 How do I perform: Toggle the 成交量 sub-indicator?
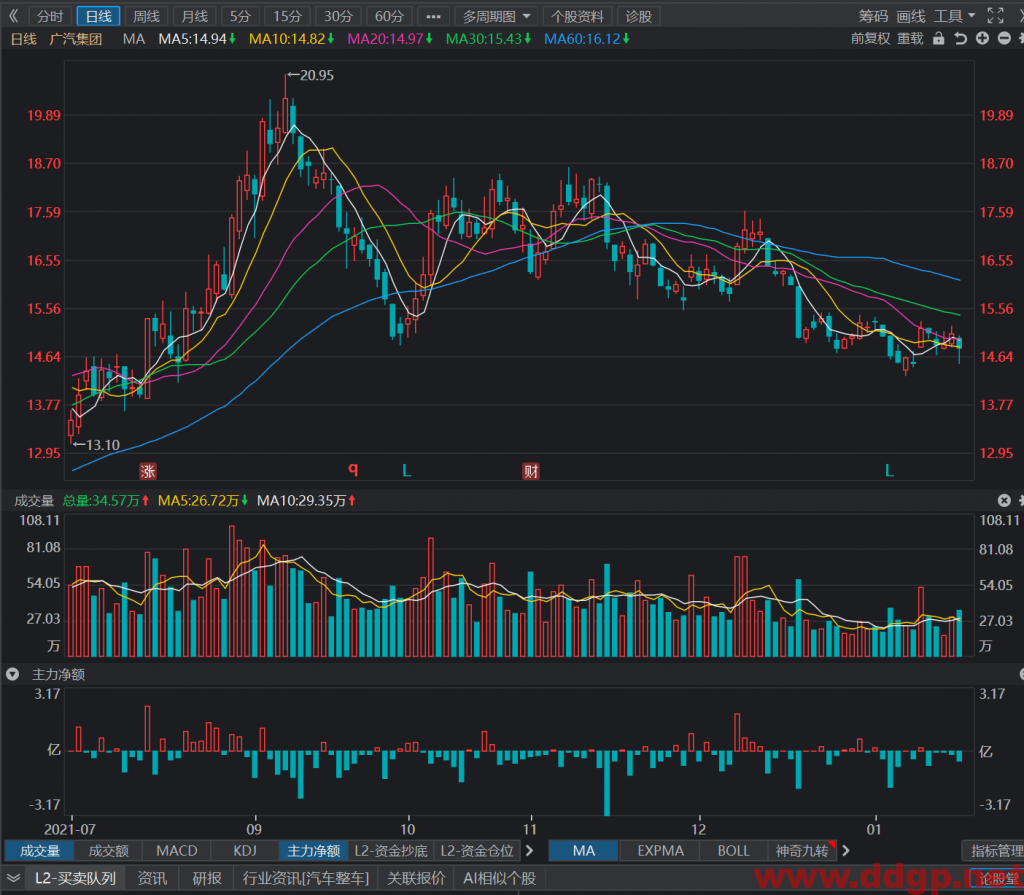tap(40, 851)
